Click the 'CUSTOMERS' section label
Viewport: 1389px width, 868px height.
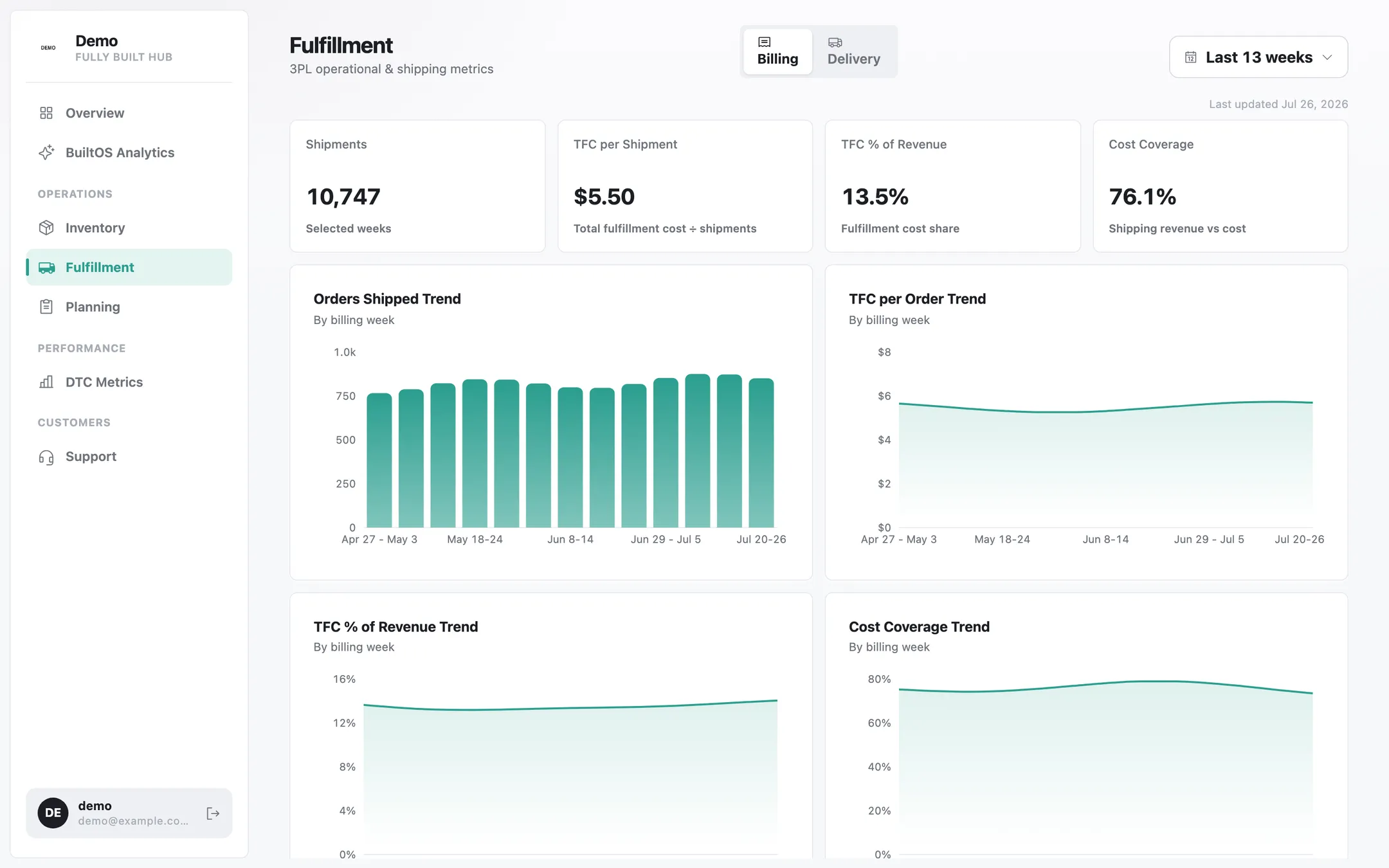(74, 423)
